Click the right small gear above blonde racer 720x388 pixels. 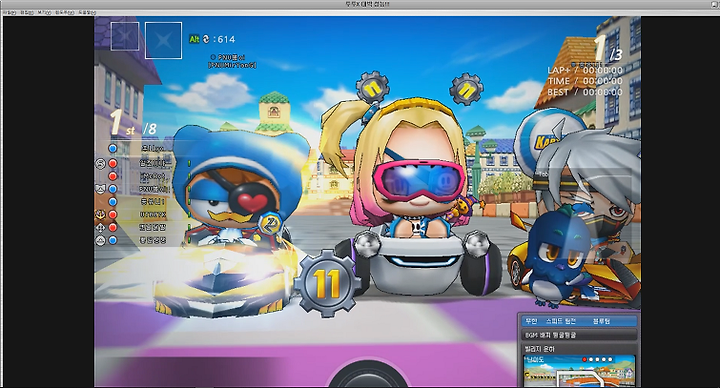tap(467, 89)
